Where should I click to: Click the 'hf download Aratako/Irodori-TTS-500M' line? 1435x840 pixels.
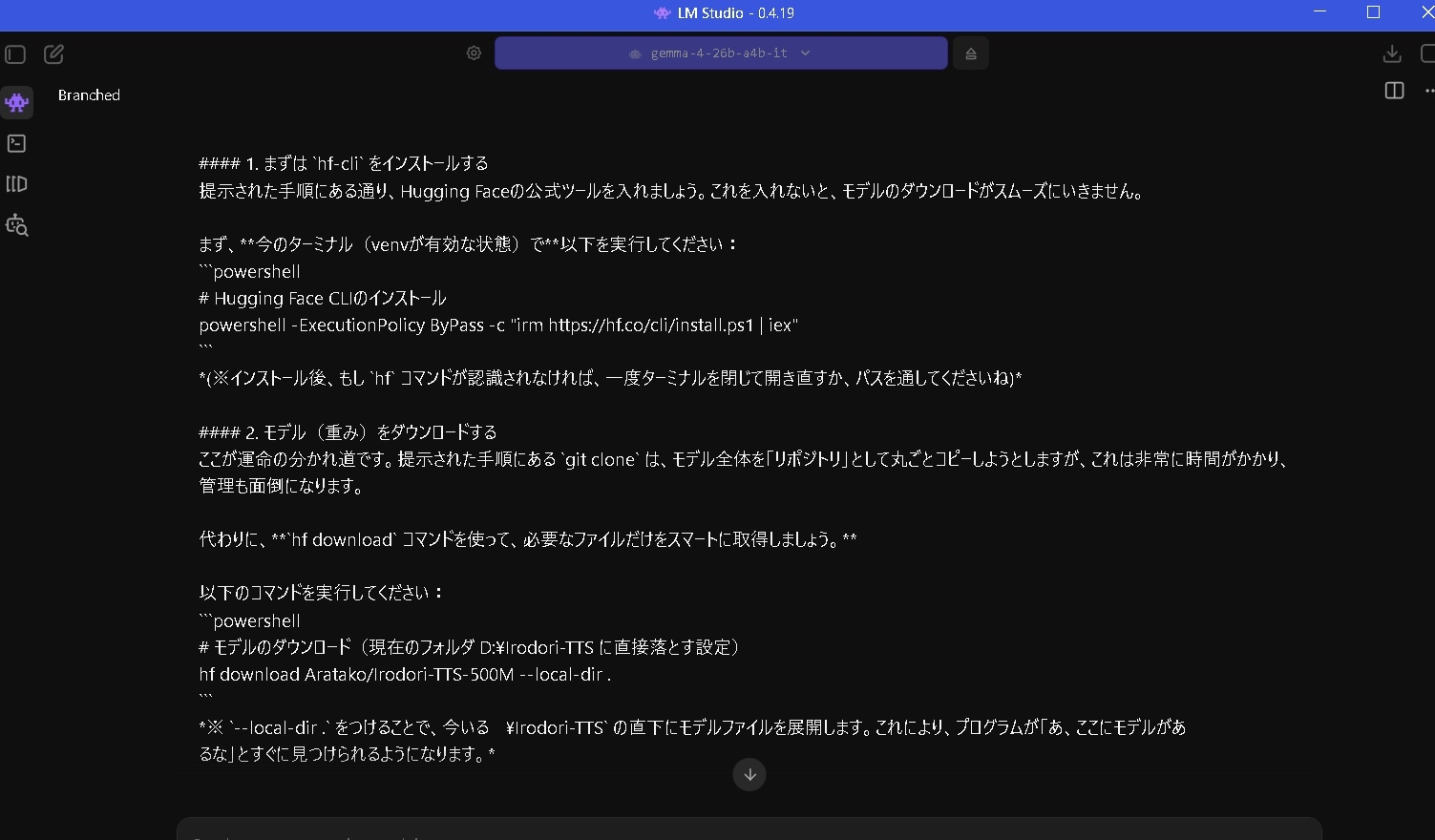[405, 674]
